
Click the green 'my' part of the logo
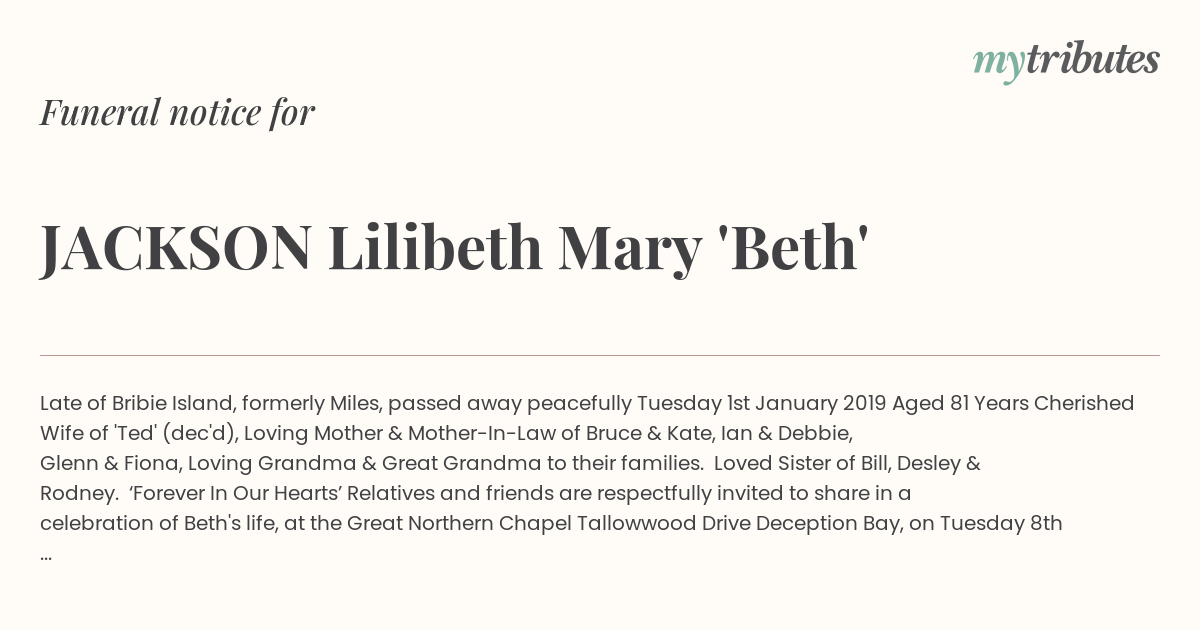(x=998, y=62)
